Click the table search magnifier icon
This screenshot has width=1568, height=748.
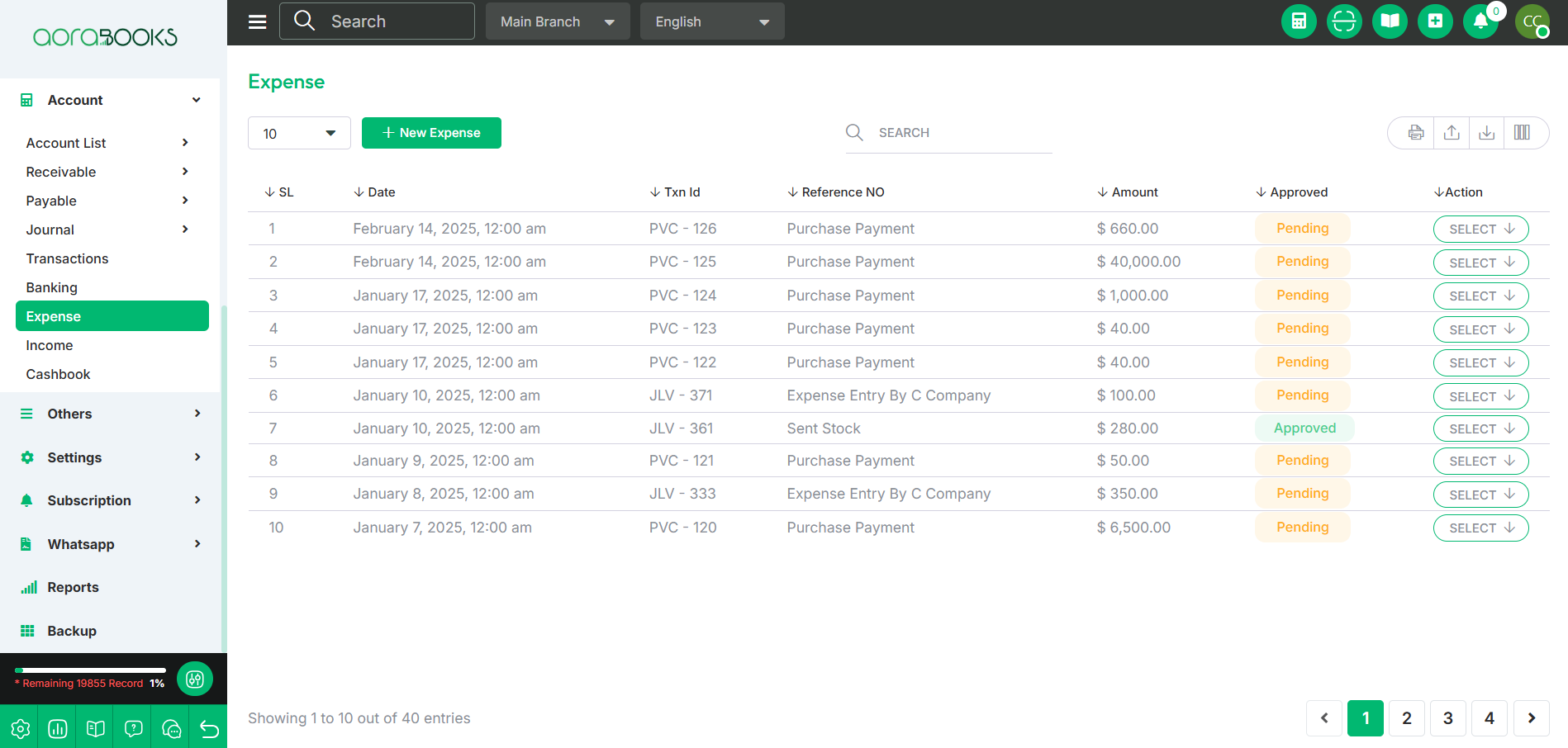[854, 132]
